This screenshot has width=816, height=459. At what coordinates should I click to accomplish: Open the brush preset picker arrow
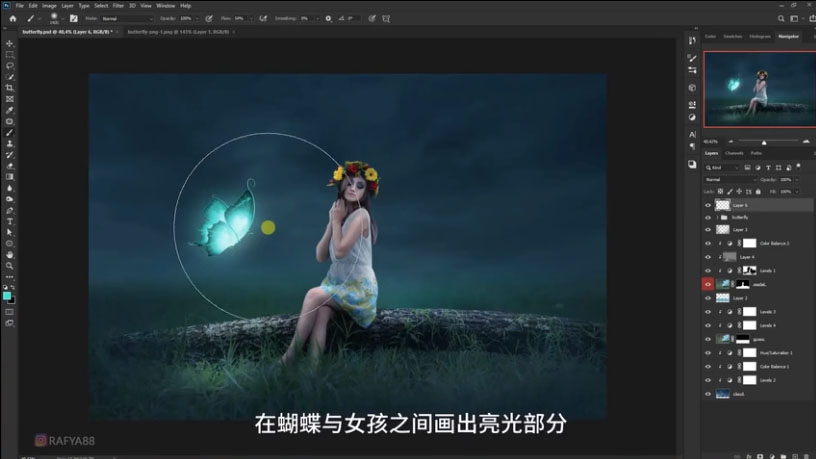coord(62,19)
